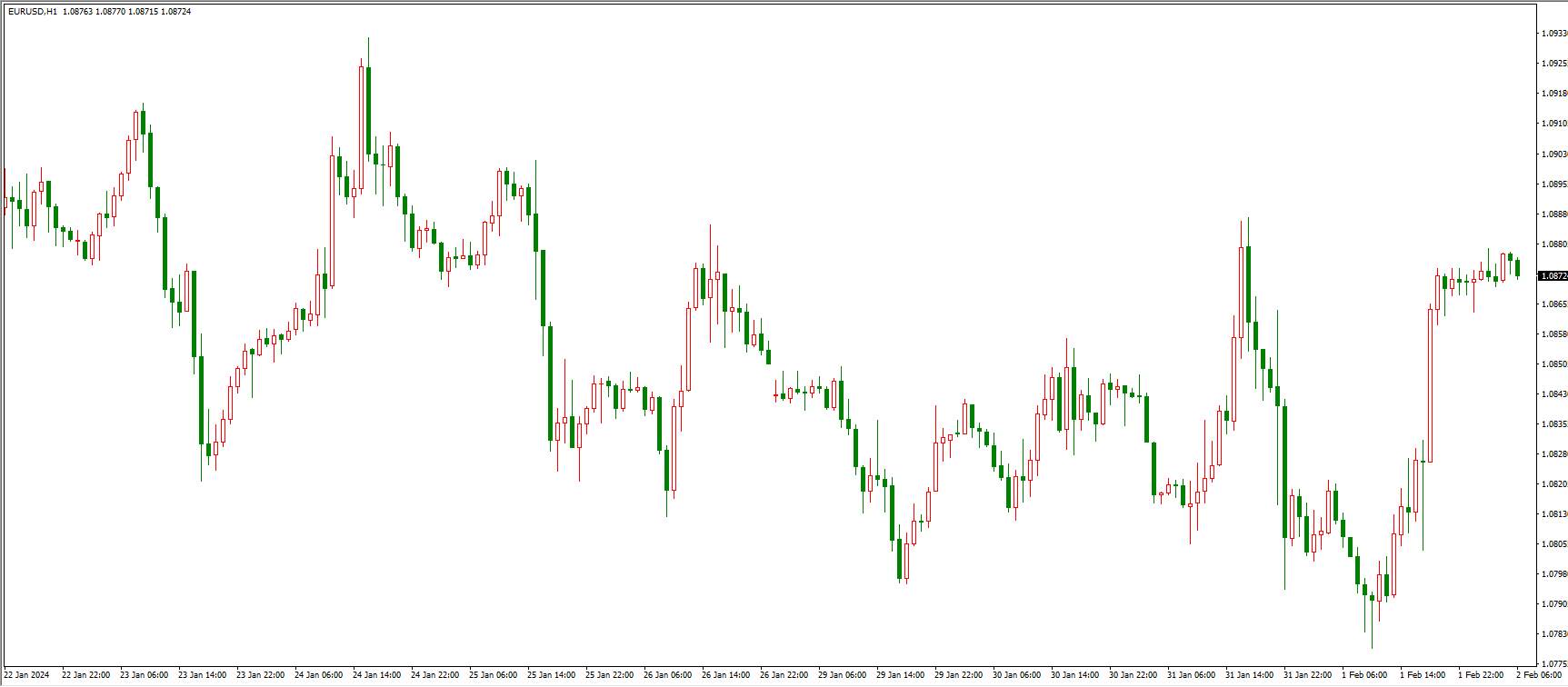Click the 1 Feb 06:00 time label
Screen dimensions: 1568x687
pyautogui.click(x=1364, y=674)
